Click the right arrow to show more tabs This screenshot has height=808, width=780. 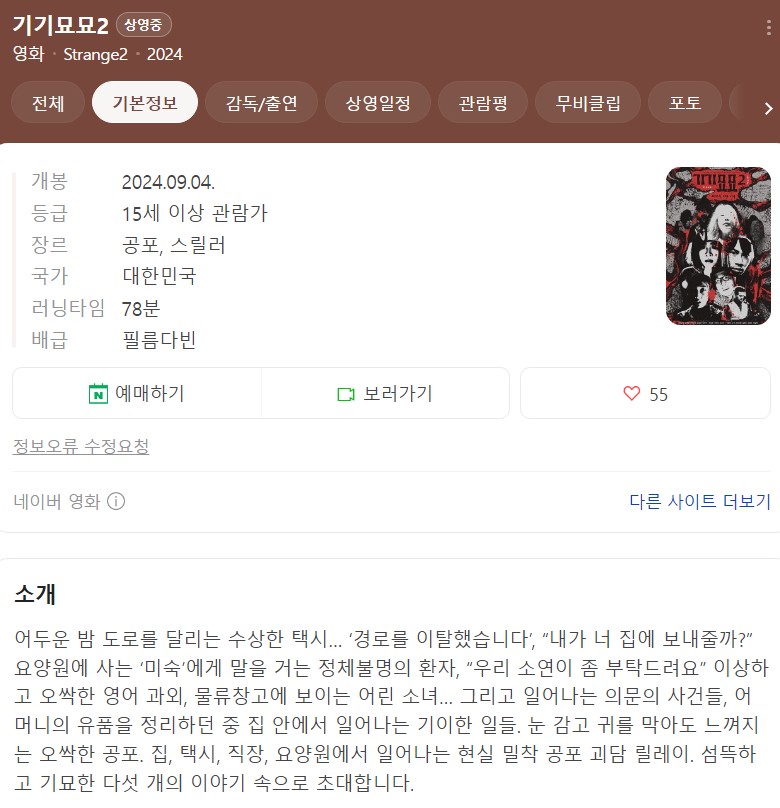tap(768, 108)
